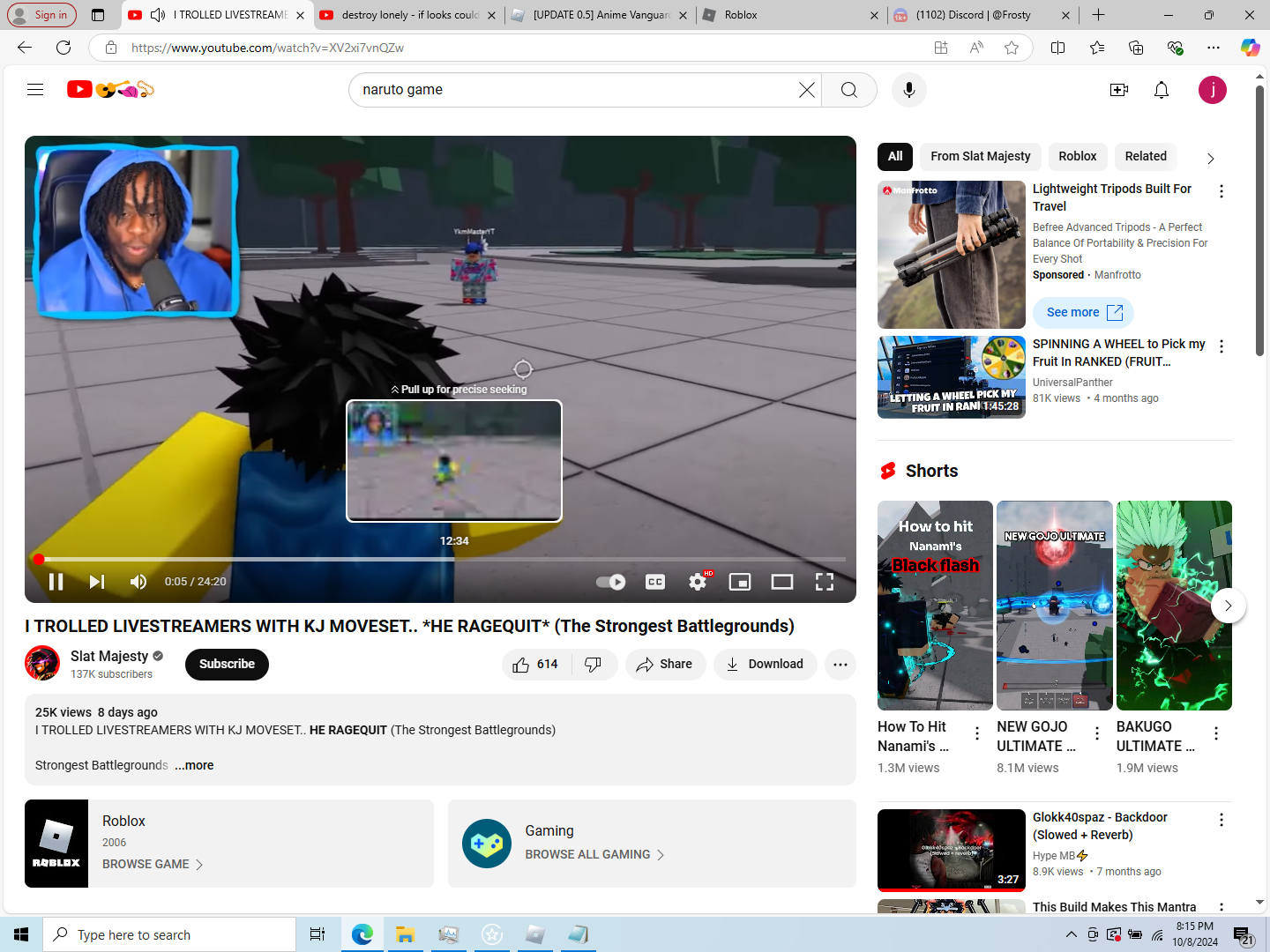Clear the search box with the X icon
Viewport: 1270px width, 952px height.
[x=806, y=90]
